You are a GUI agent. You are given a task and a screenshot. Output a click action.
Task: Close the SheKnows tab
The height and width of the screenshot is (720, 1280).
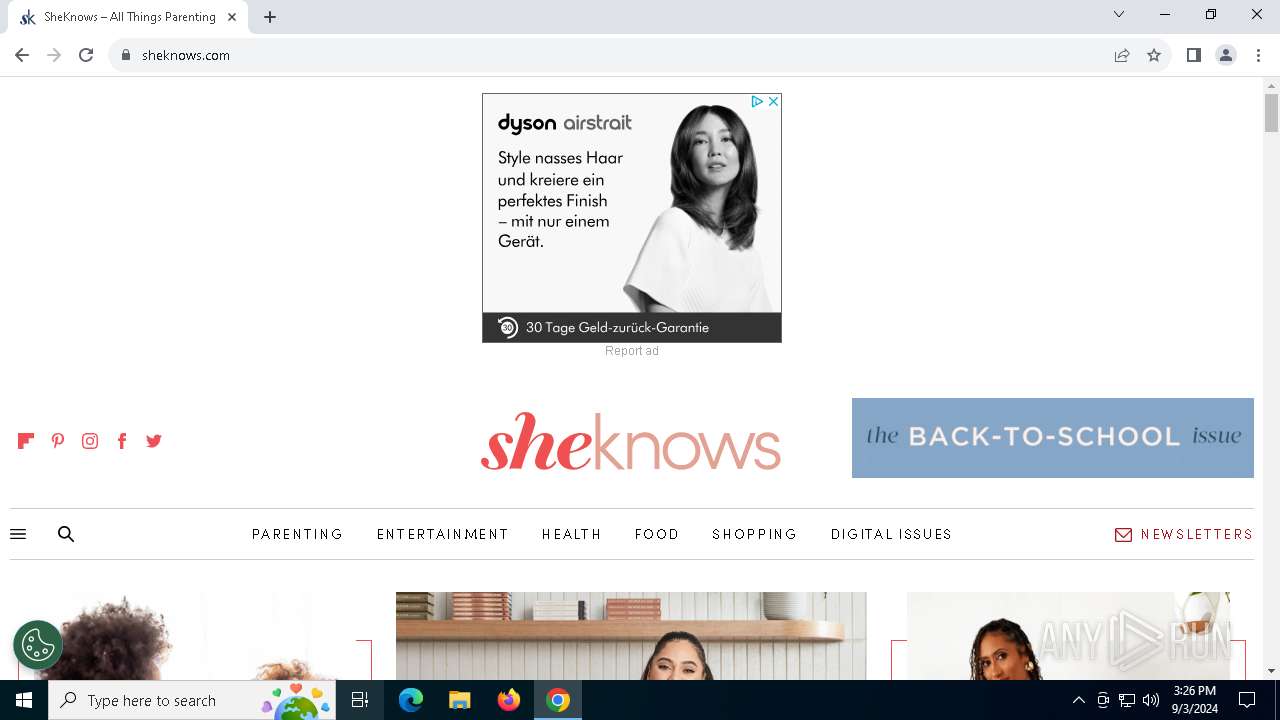(x=232, y=17)
